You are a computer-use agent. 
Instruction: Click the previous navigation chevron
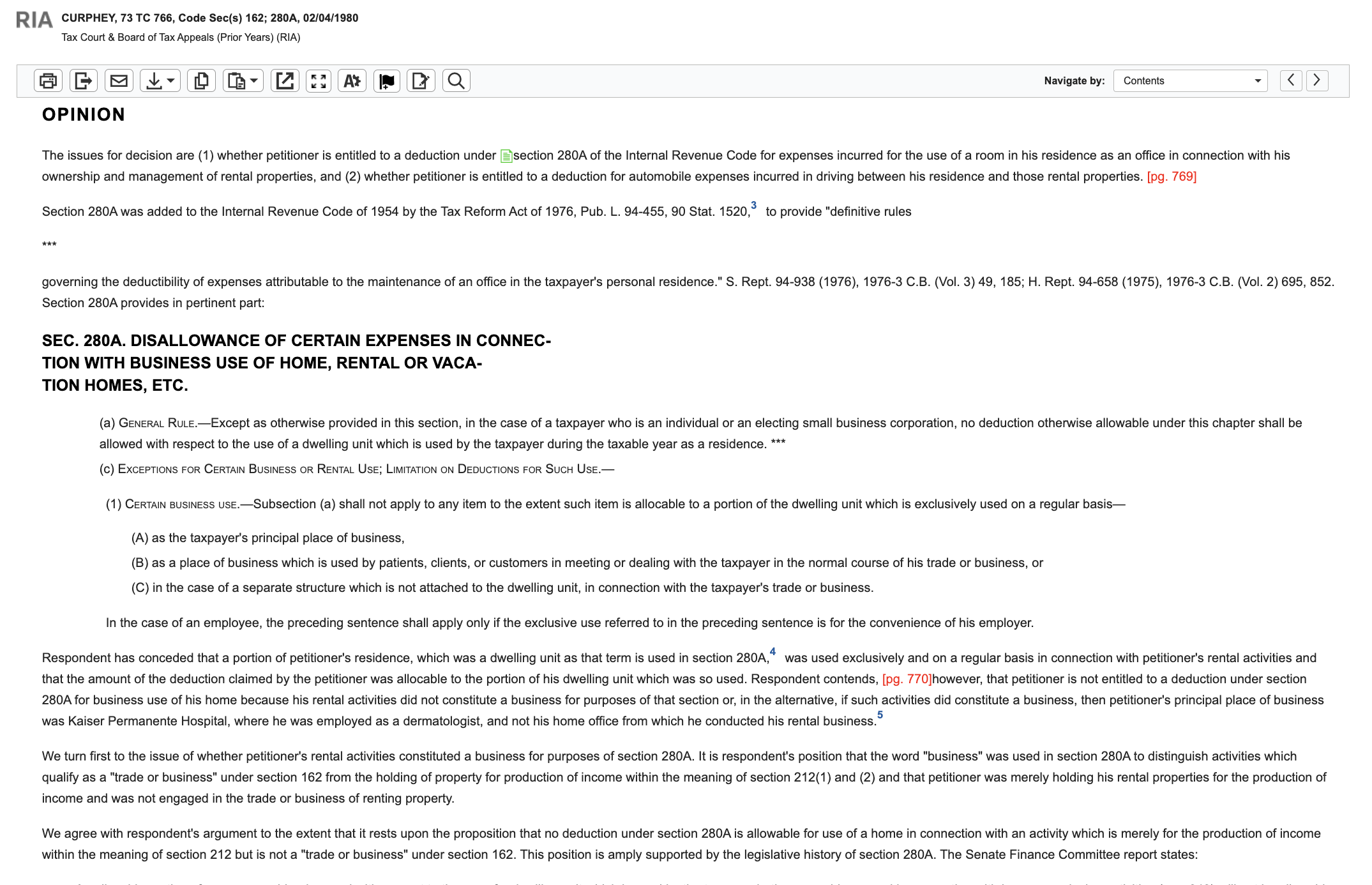click(1292, 80)
